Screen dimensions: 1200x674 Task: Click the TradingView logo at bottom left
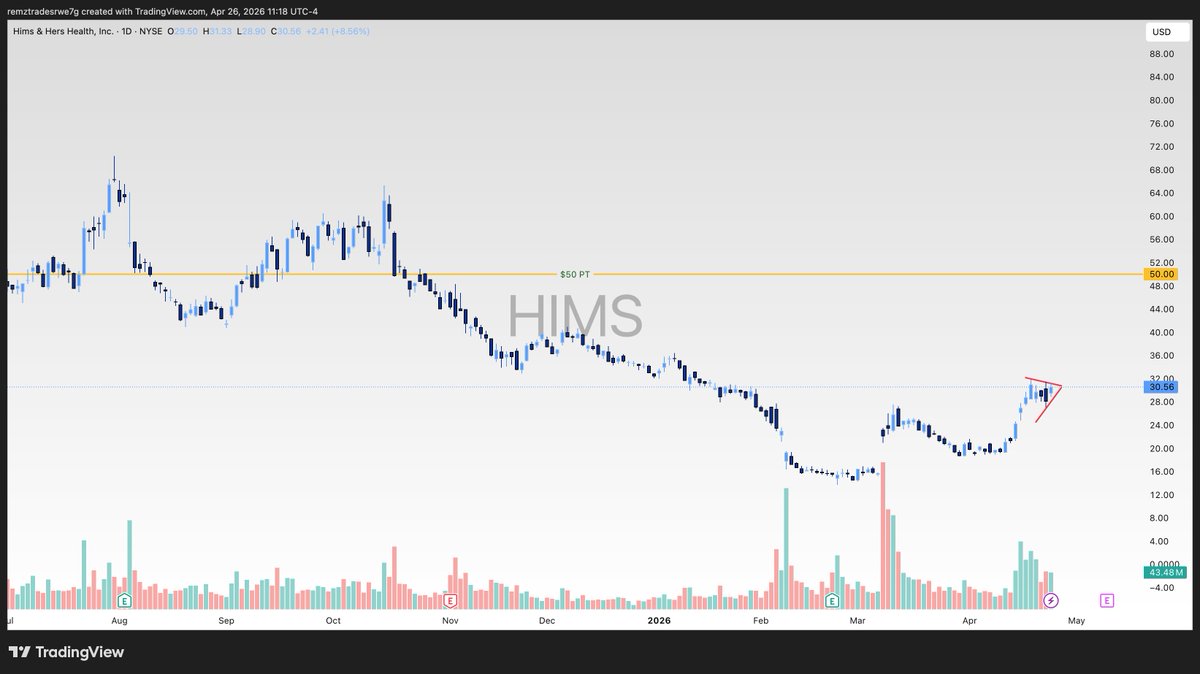tap(66, 652)
